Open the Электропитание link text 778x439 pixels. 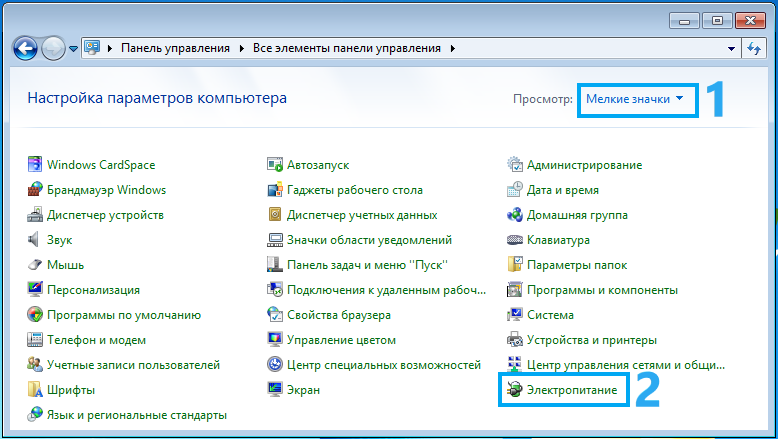(x=572, y=389)
